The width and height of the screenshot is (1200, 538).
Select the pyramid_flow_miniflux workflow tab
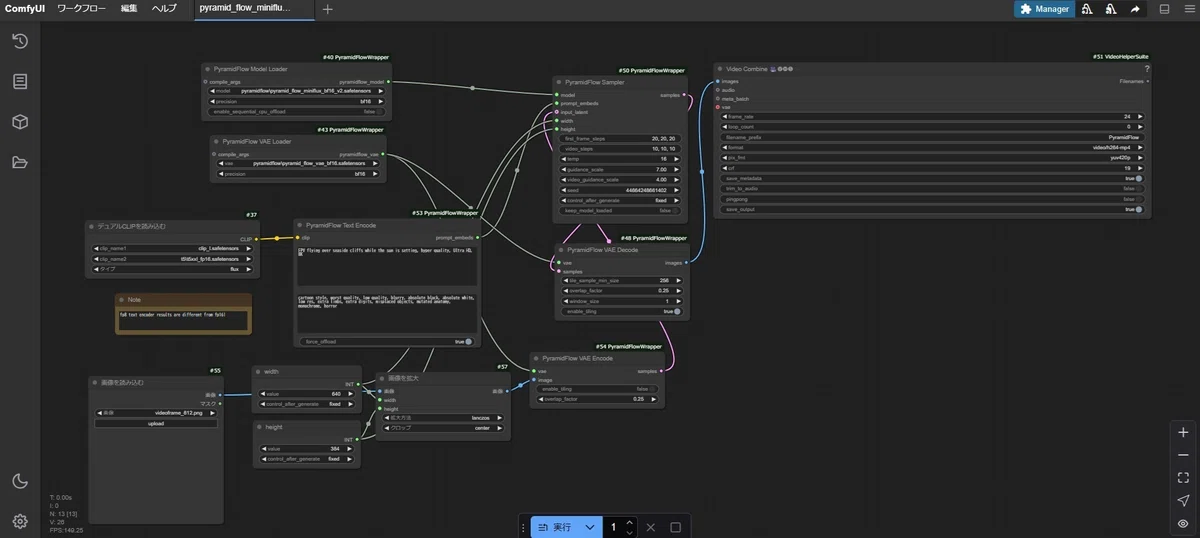[254, 9]
